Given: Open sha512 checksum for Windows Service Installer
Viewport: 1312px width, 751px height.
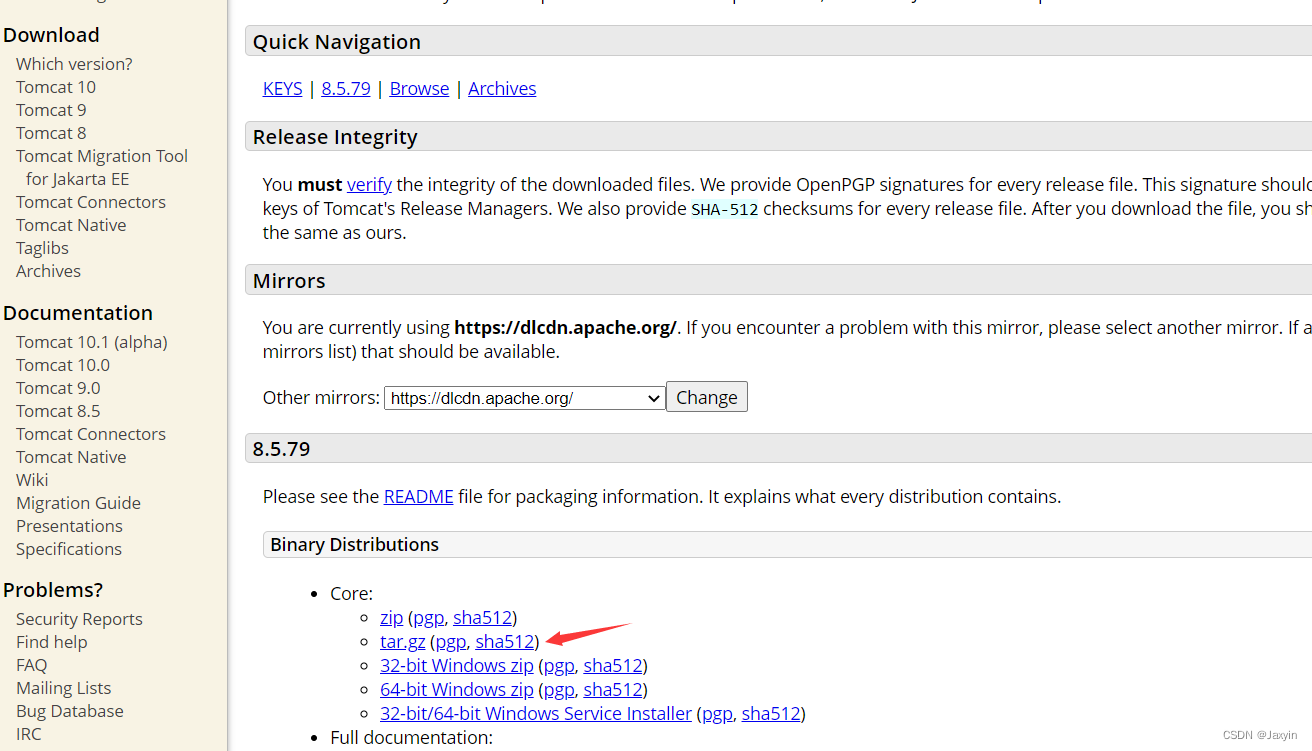Looking at the screenshot, I should click(771, 714).
